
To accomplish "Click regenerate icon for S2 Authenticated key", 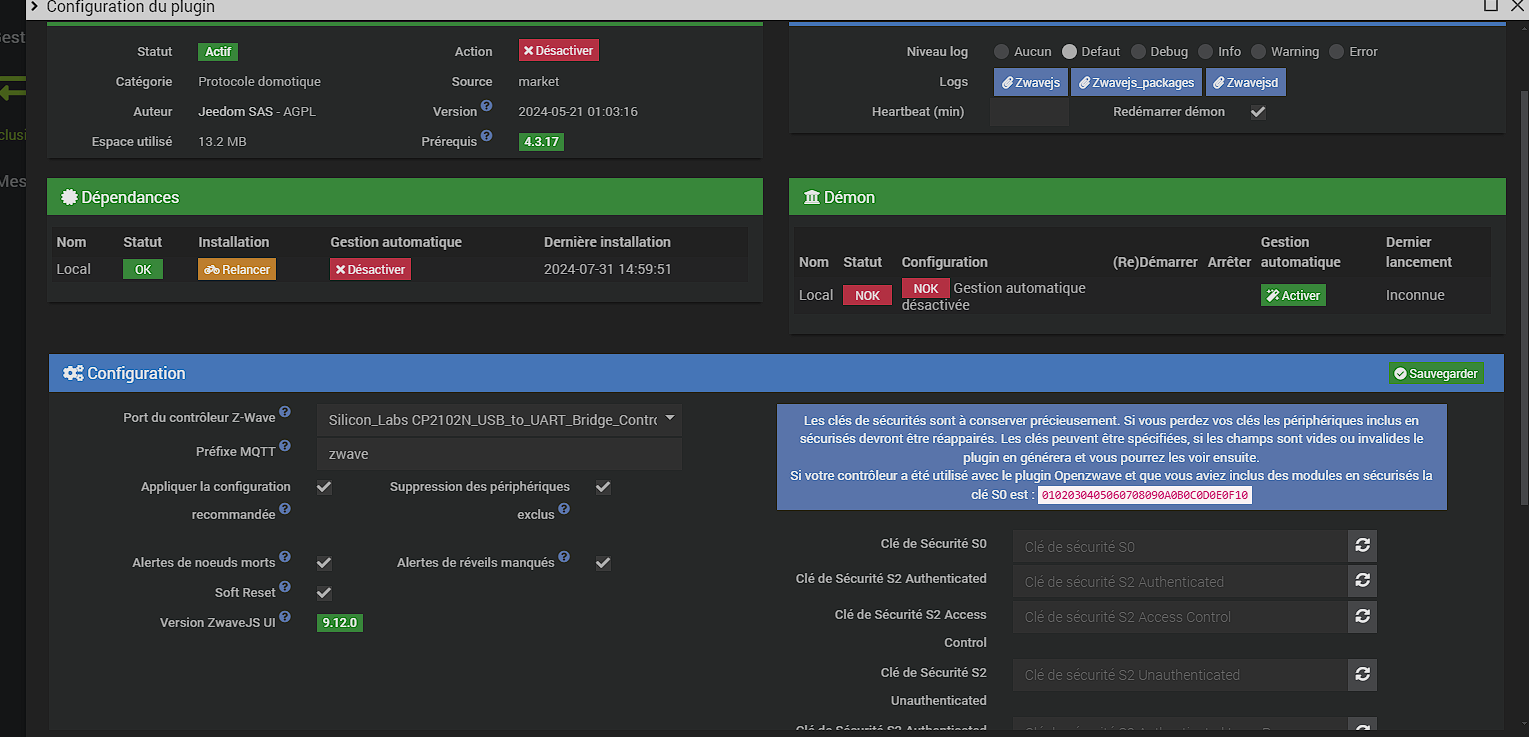I will tap(1362, 581).
